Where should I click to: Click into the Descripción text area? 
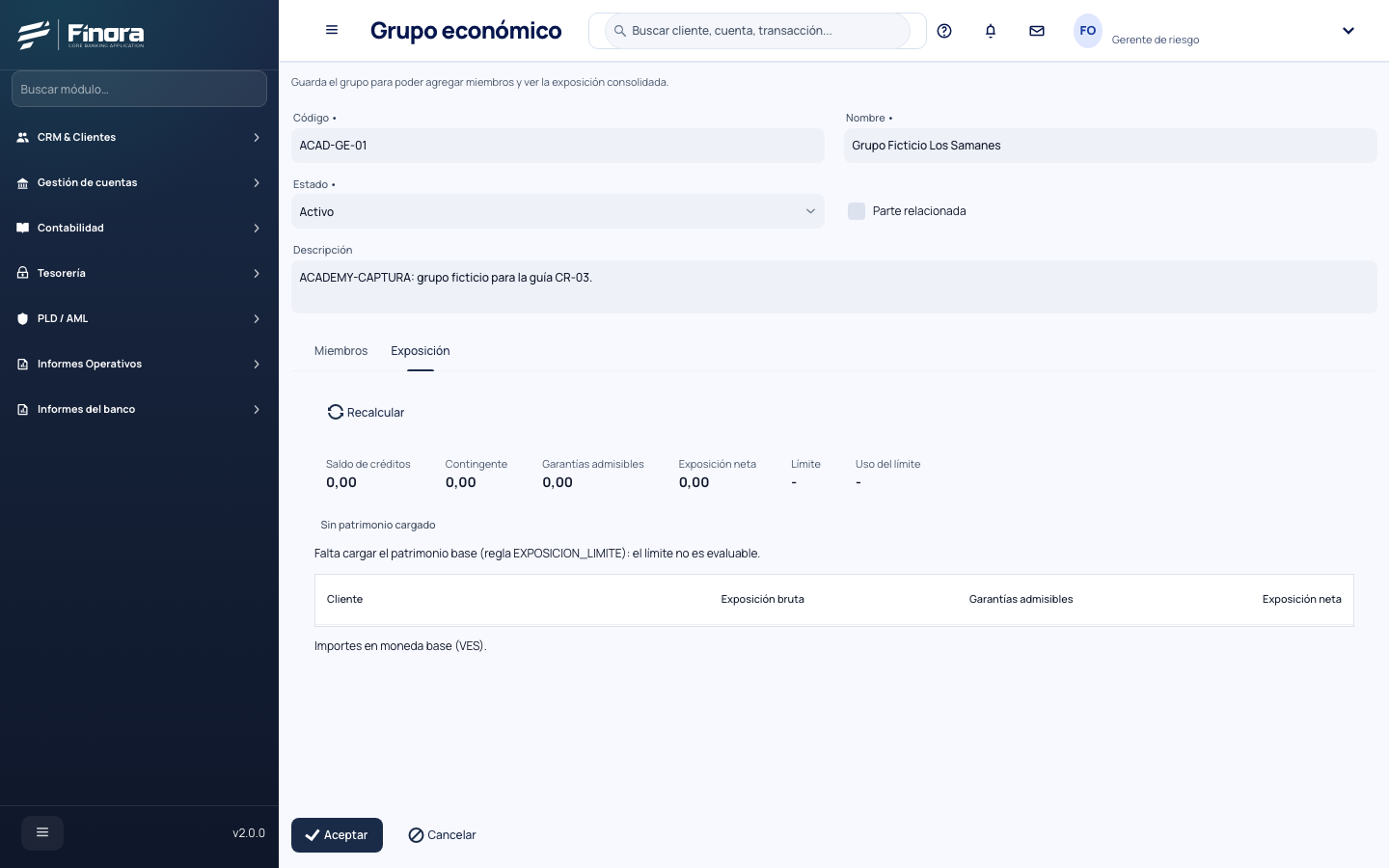pyautogui.click(x=834, y=286)
